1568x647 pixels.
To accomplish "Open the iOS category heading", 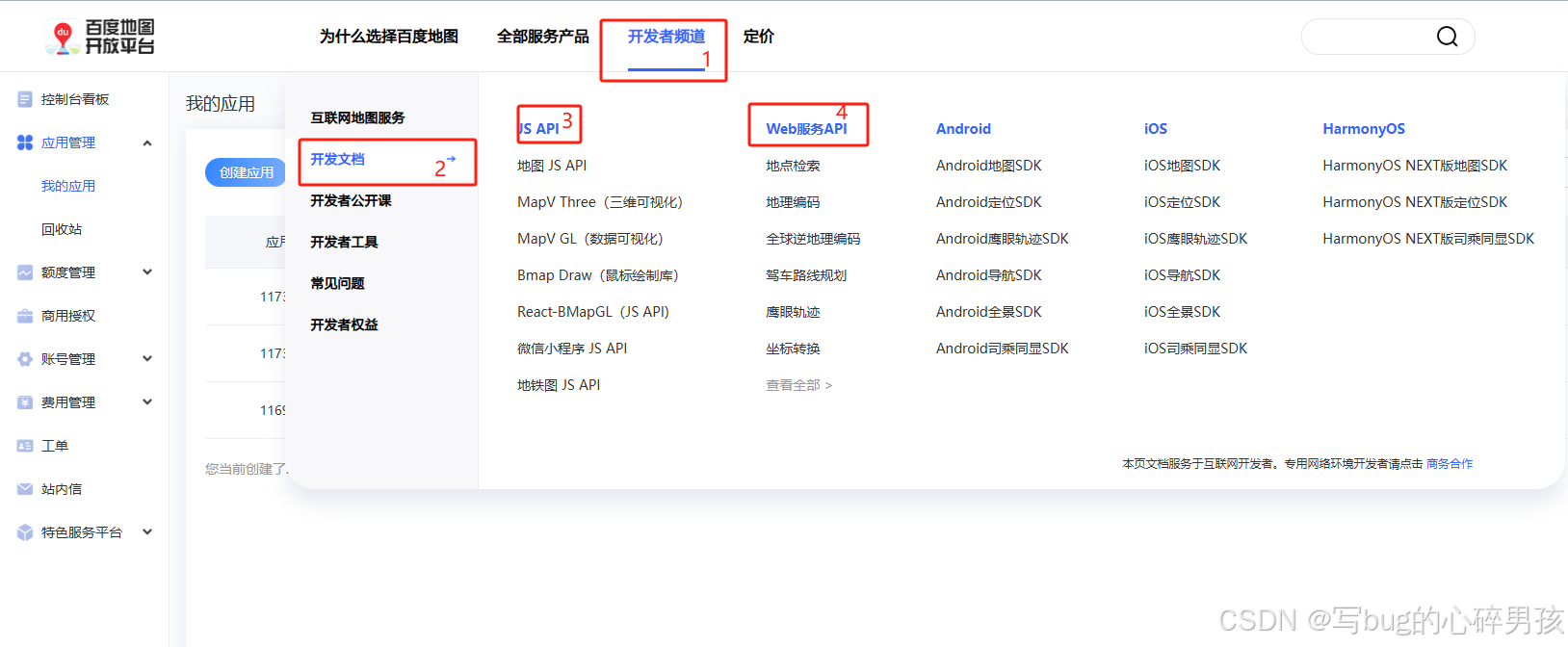I will coord(1156,129).
